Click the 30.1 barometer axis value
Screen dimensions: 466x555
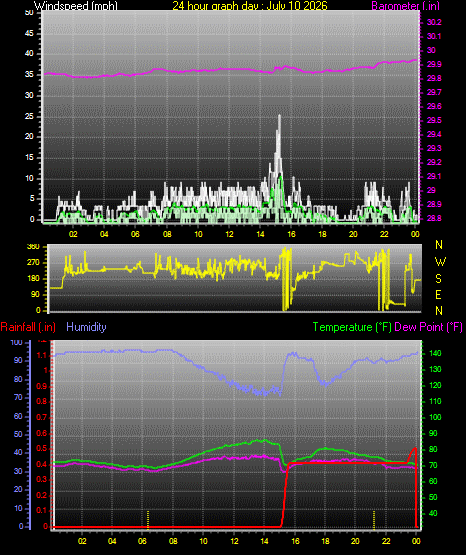click(x=434, y=36)
